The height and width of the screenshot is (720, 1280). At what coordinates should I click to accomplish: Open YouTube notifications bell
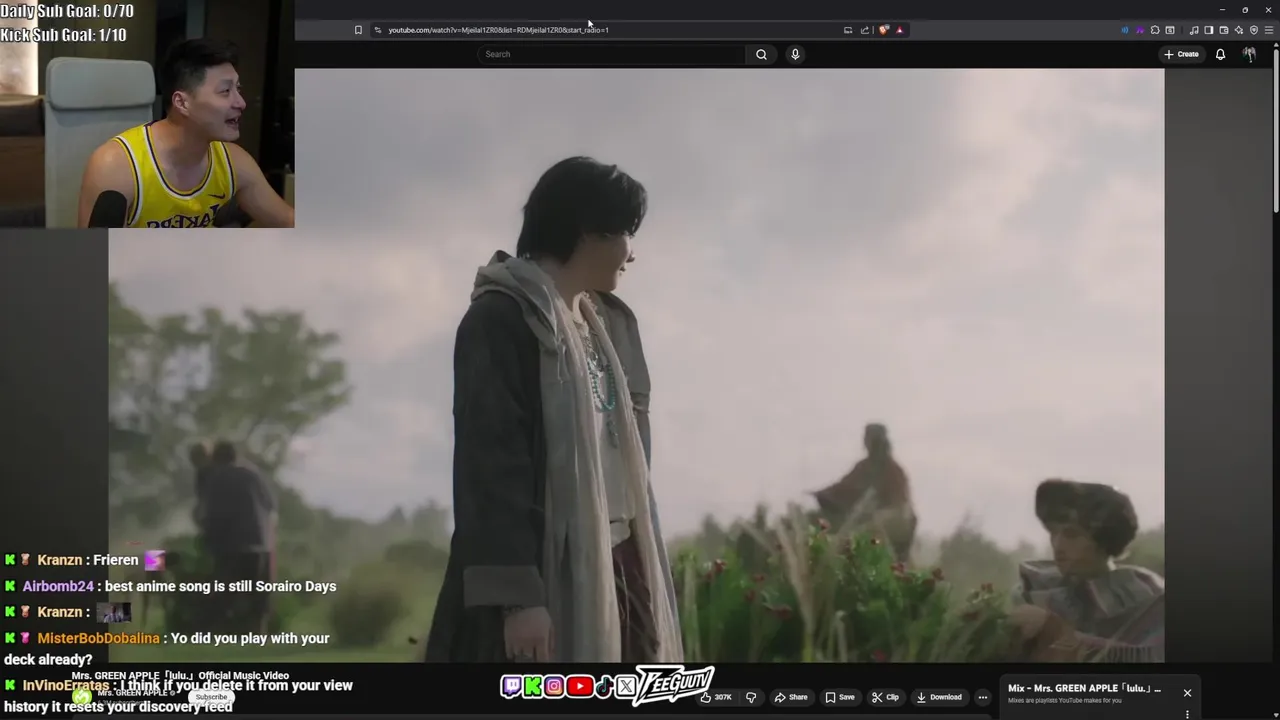click(1220, 54)
